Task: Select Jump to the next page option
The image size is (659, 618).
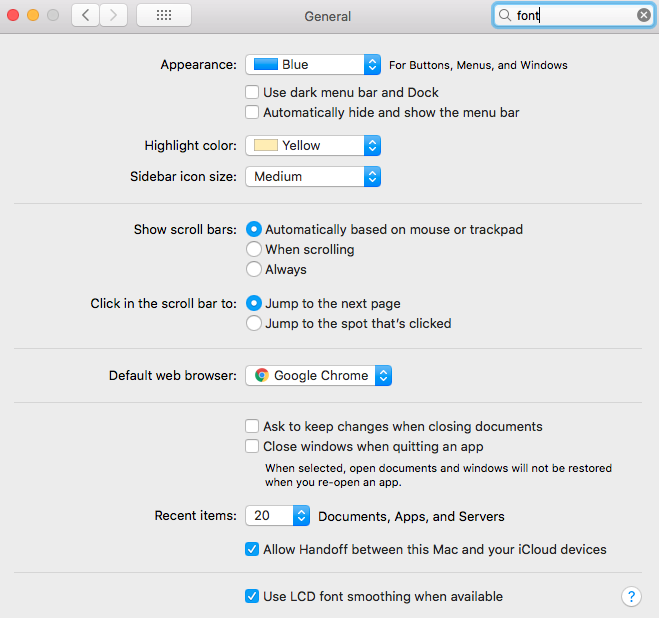Action: 254,303
